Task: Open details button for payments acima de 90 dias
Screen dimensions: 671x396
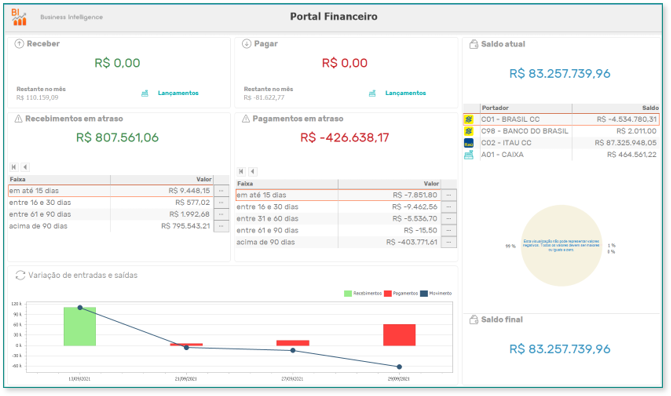Action: tap(448, 242)
